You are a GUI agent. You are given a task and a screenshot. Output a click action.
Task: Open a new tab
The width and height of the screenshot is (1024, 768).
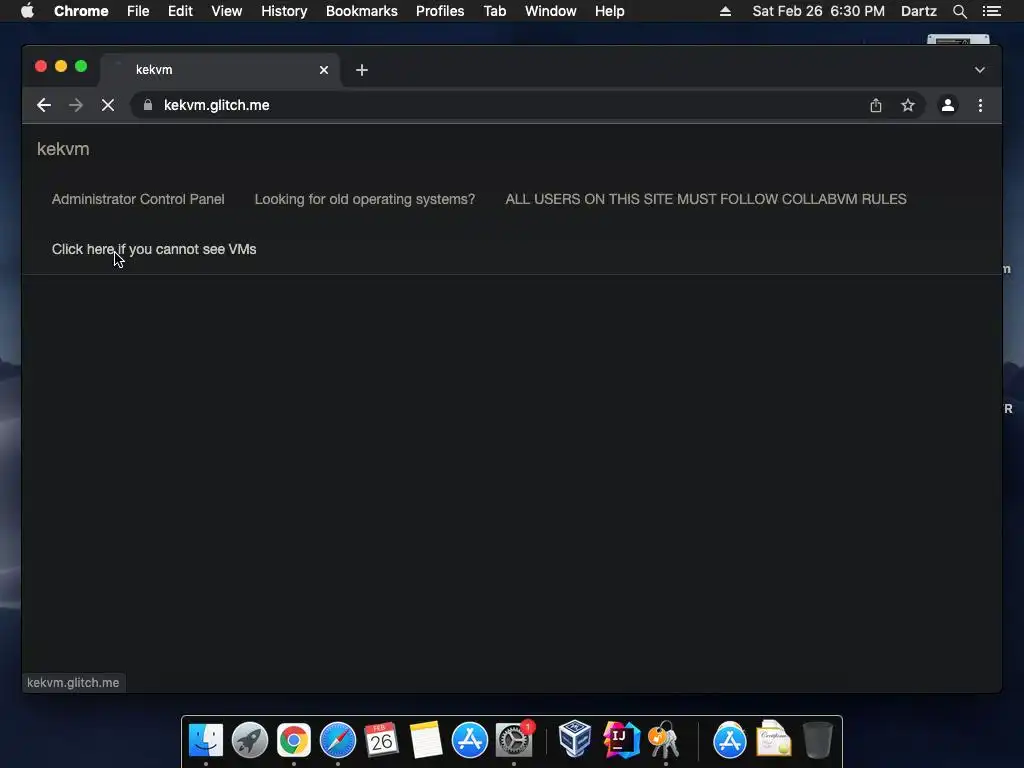362,70
